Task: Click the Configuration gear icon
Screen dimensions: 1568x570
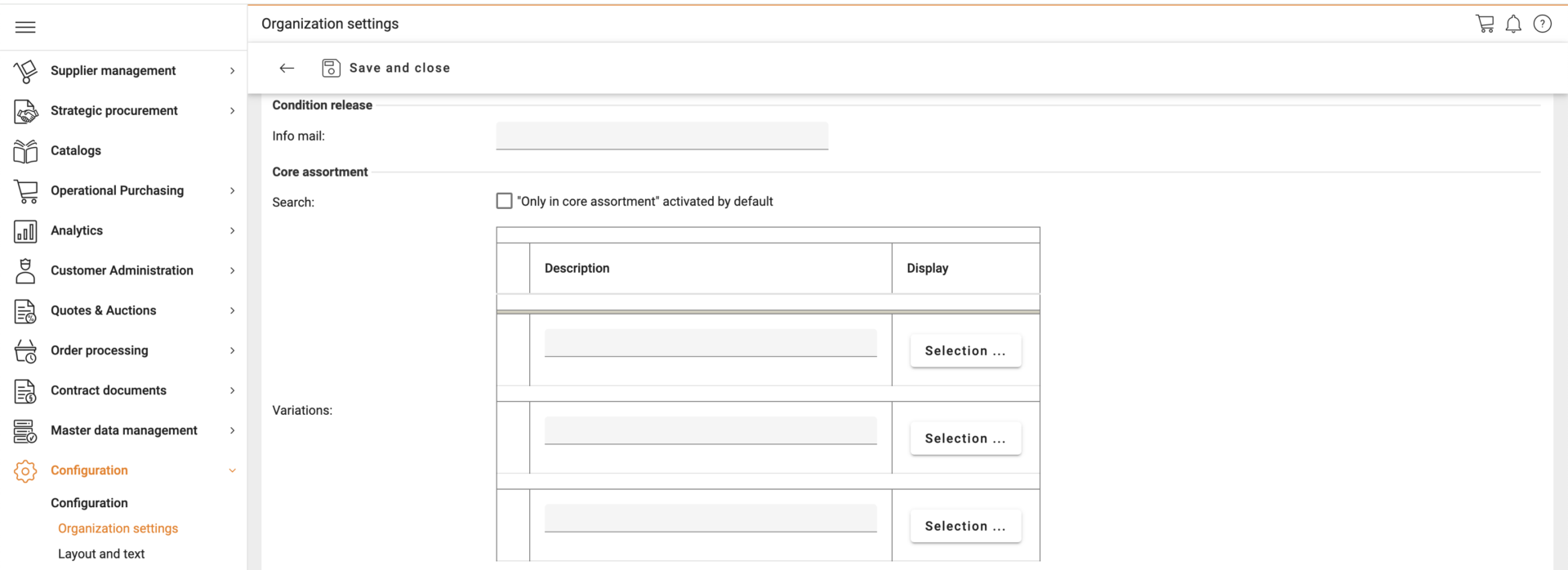Action: [25, 471]
